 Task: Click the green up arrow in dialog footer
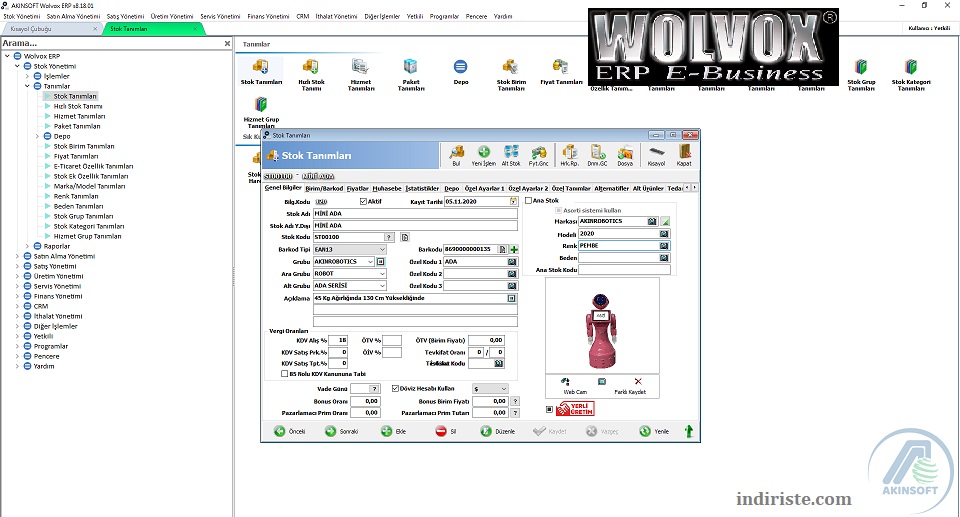click(x=688, y=431)
